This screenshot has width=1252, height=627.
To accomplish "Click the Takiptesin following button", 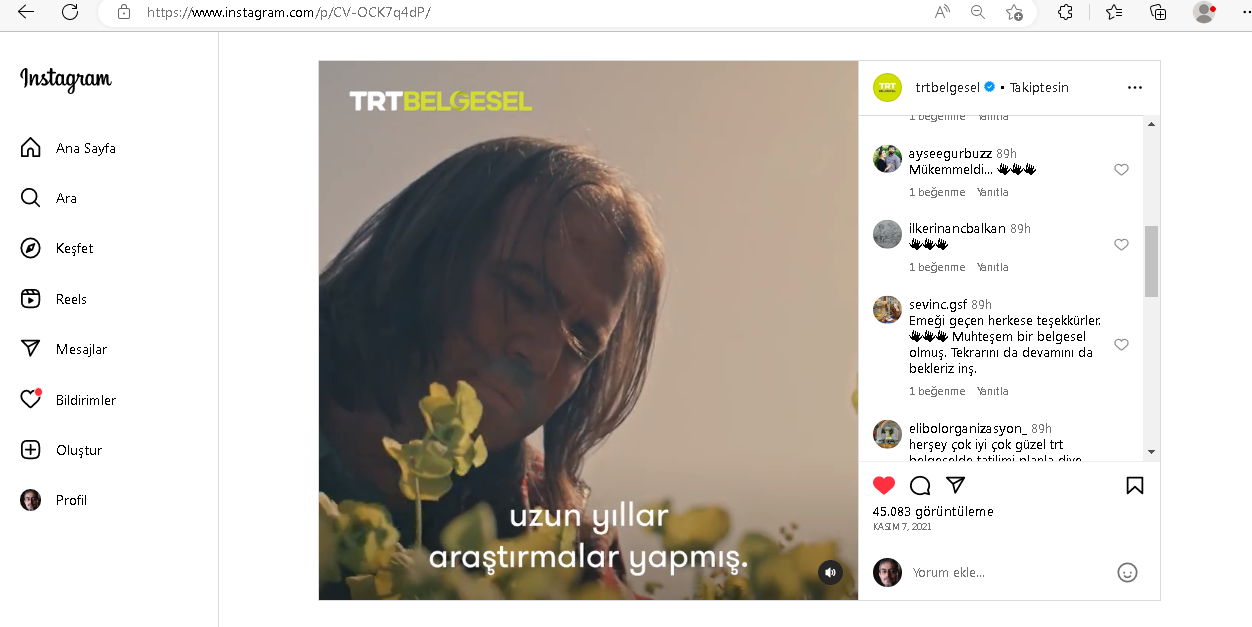I will click(x=1039, y=88).
